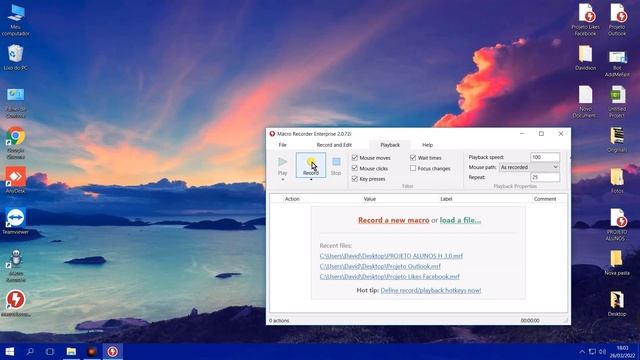Click the Play macro button
Image resolution: width=640 pixels, height=360 pixels.
pyautogui.click(x=282, y=165)
